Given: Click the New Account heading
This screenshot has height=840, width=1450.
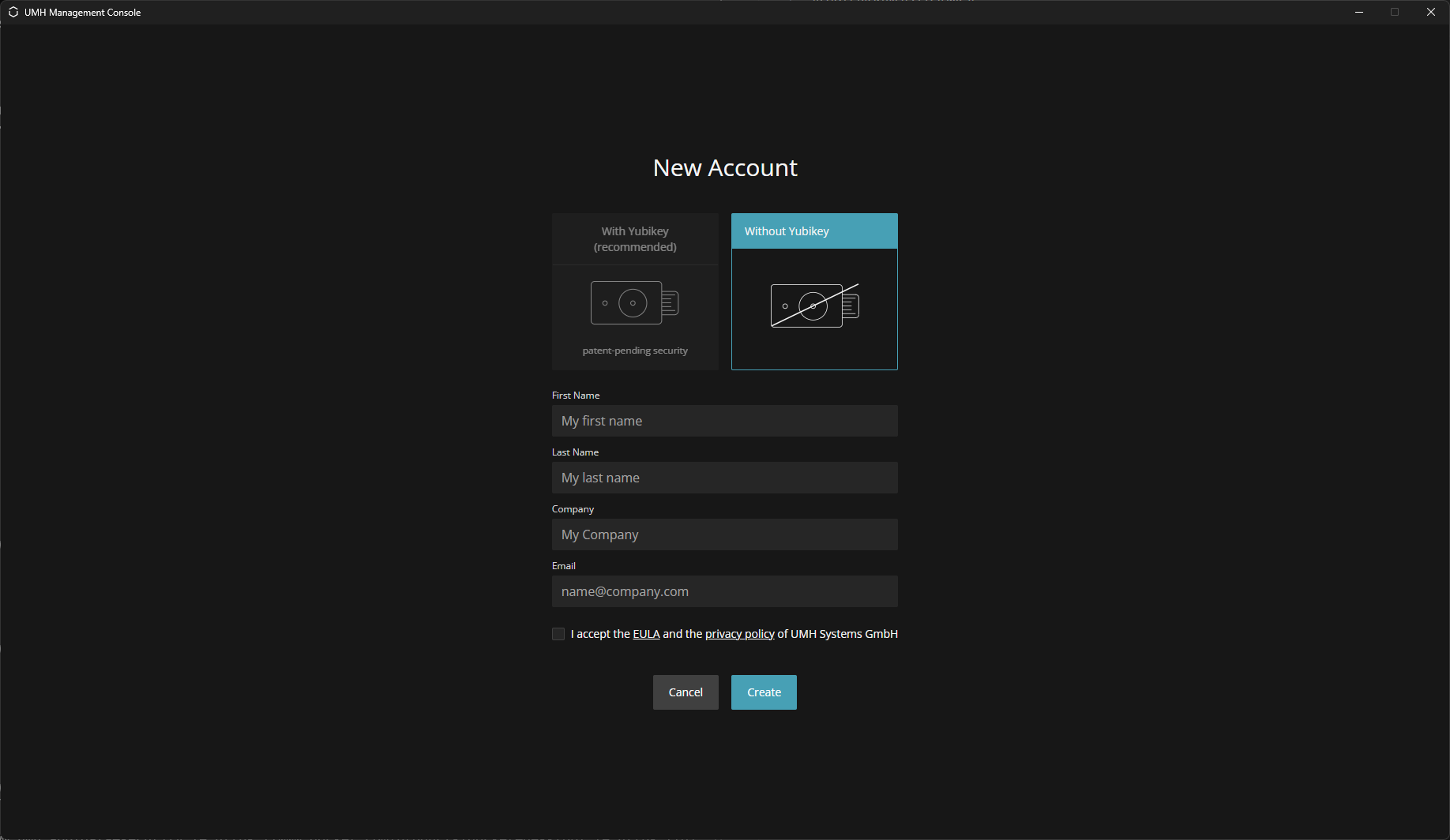Looking at the screenshot, I should pos(725,168).
